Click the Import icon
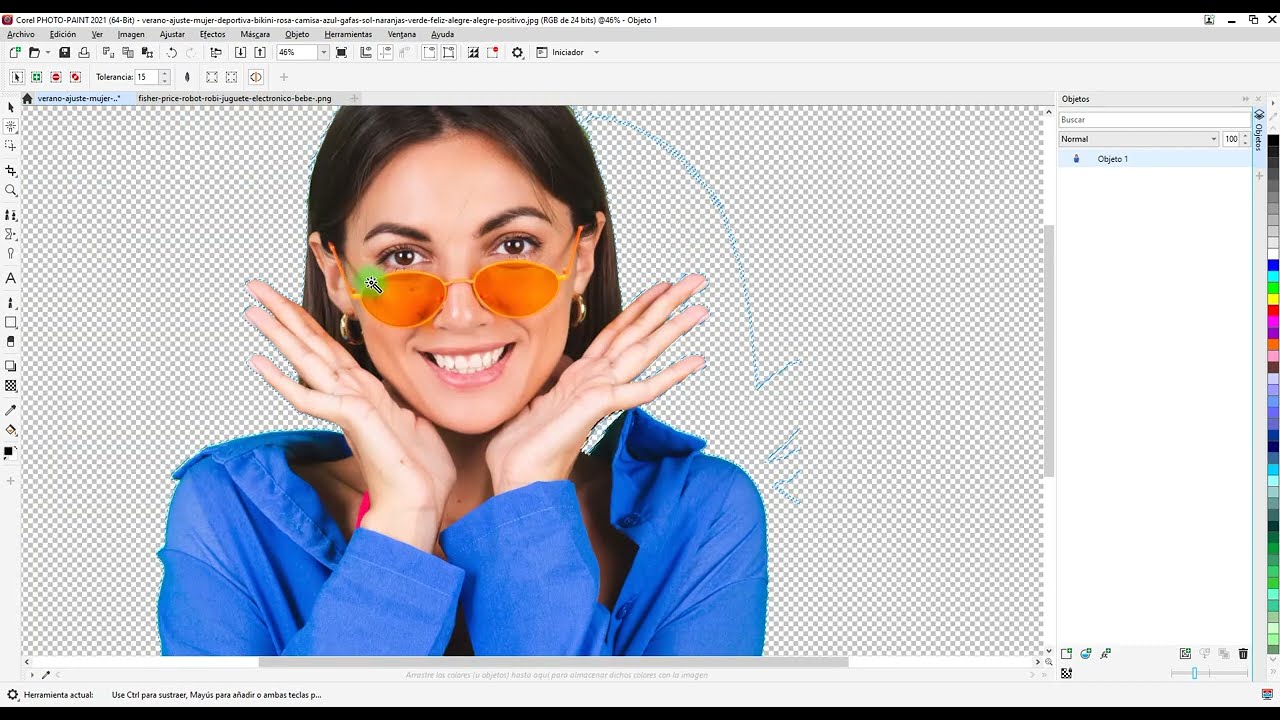 tap(240, 52)
